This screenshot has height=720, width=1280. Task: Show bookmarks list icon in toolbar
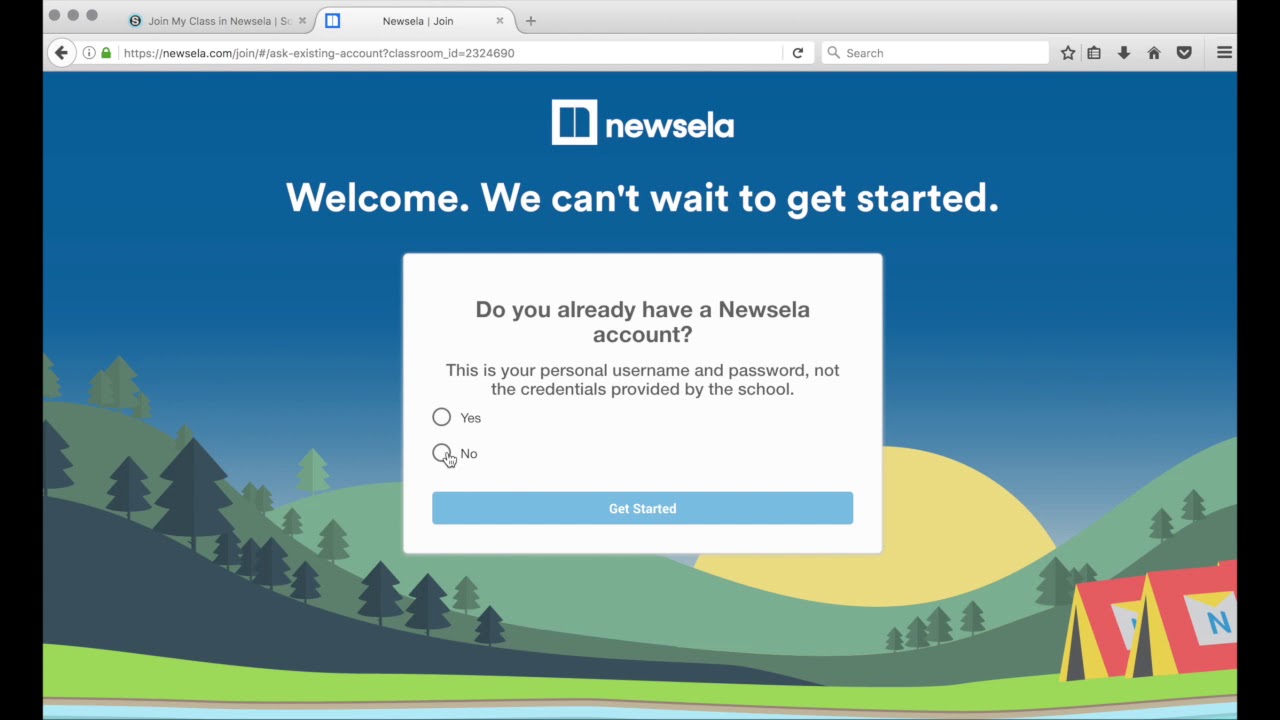[1094, 53]
